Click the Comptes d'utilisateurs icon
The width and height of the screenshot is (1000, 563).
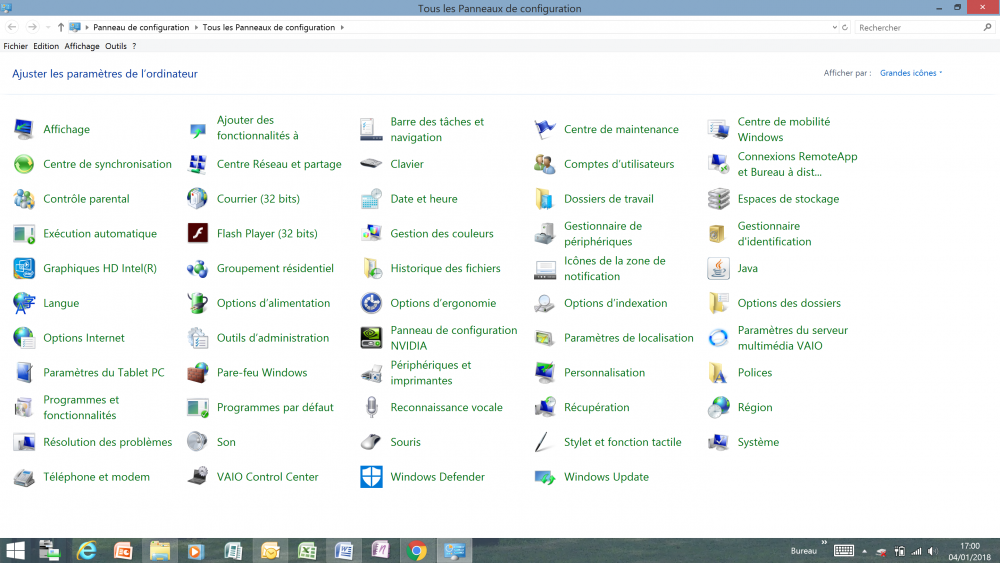pos(545,164)
